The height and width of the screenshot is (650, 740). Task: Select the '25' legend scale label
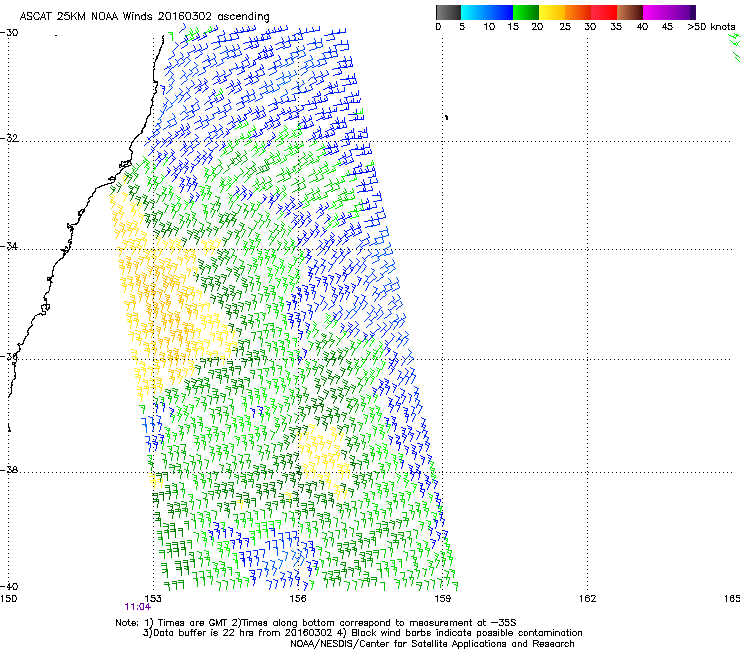[565, 27]
